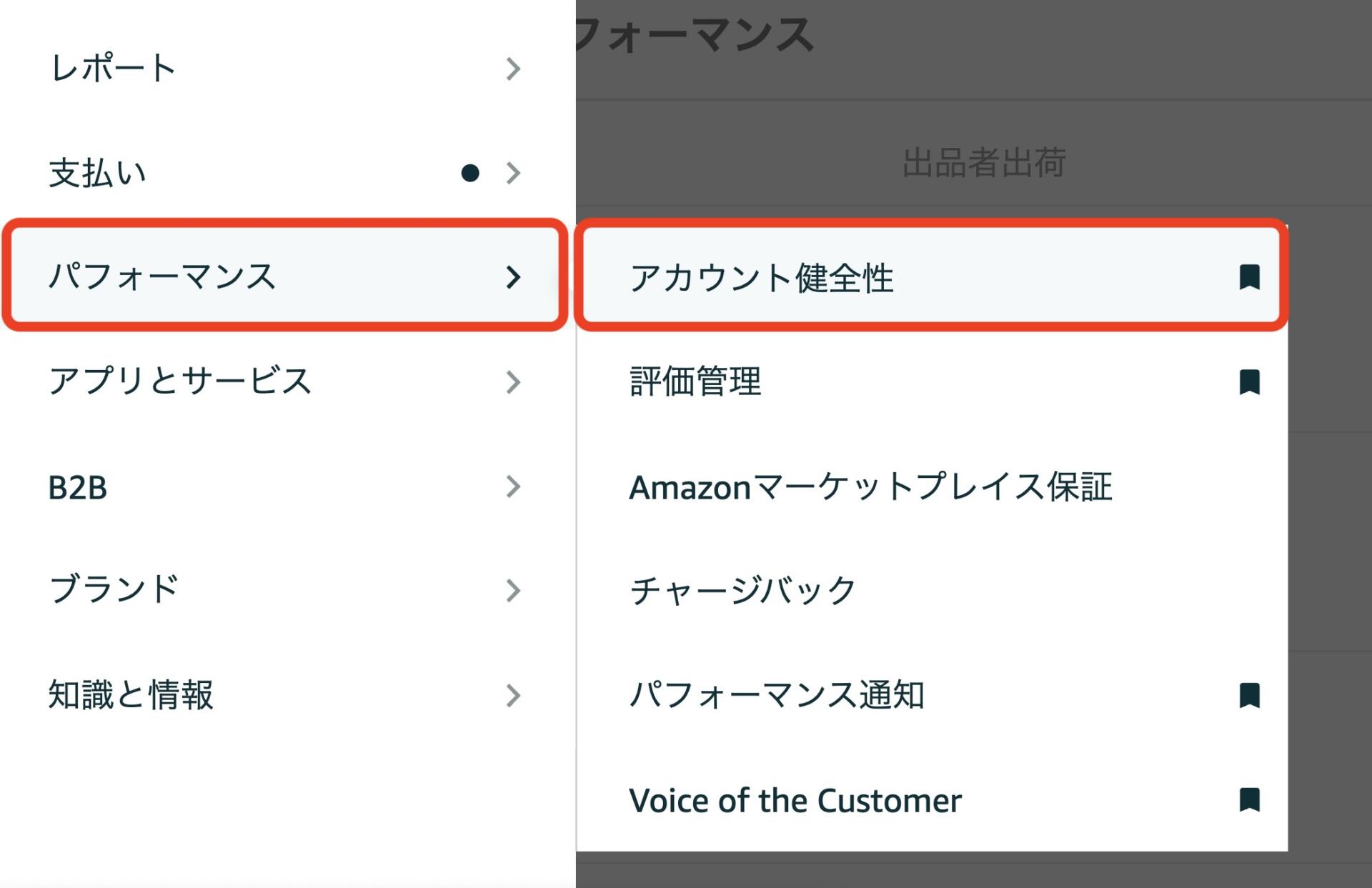Image resolution: width=1372 pixels, height=888 pixels.
Task: Click the chevron arrow beside 支払い
Action: 512,171
